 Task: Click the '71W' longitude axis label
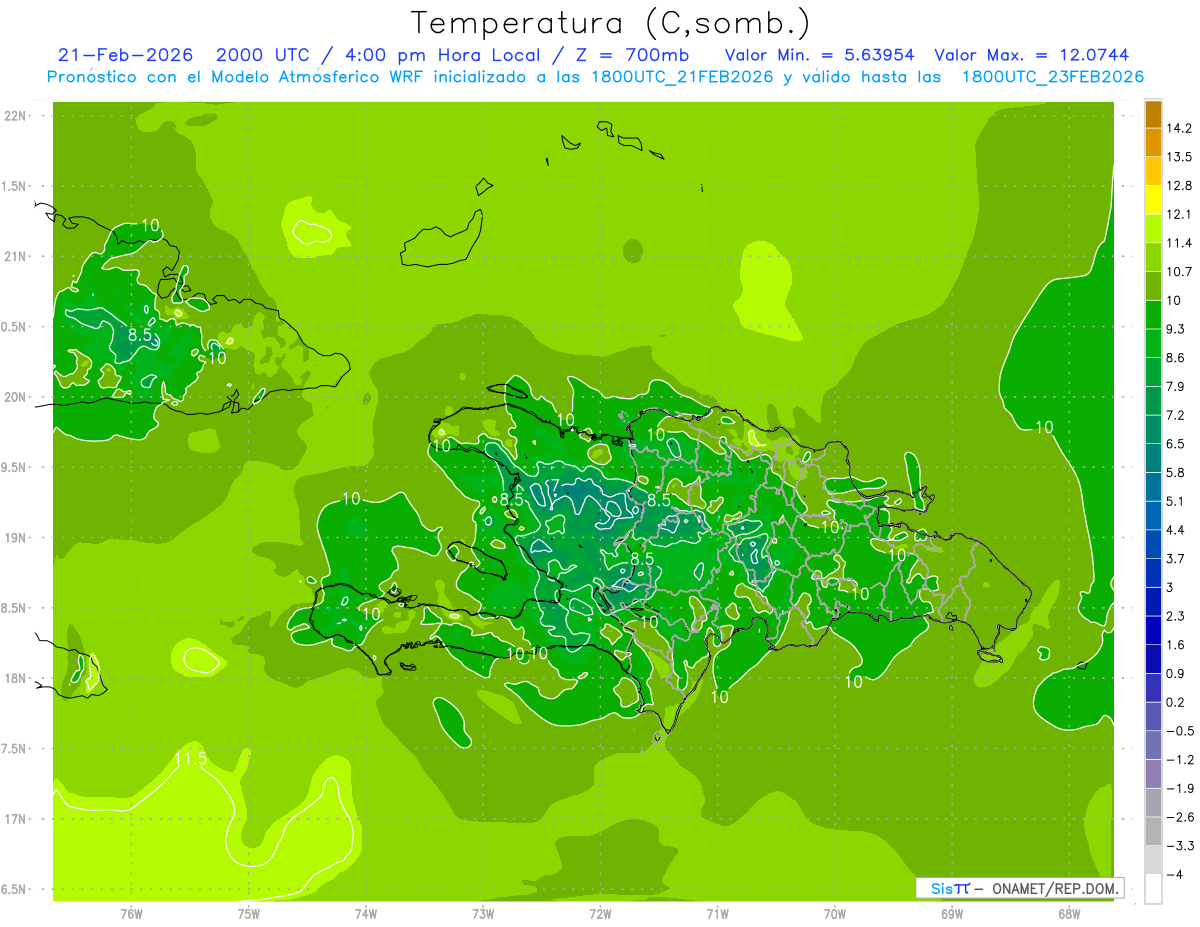[717, 914]
